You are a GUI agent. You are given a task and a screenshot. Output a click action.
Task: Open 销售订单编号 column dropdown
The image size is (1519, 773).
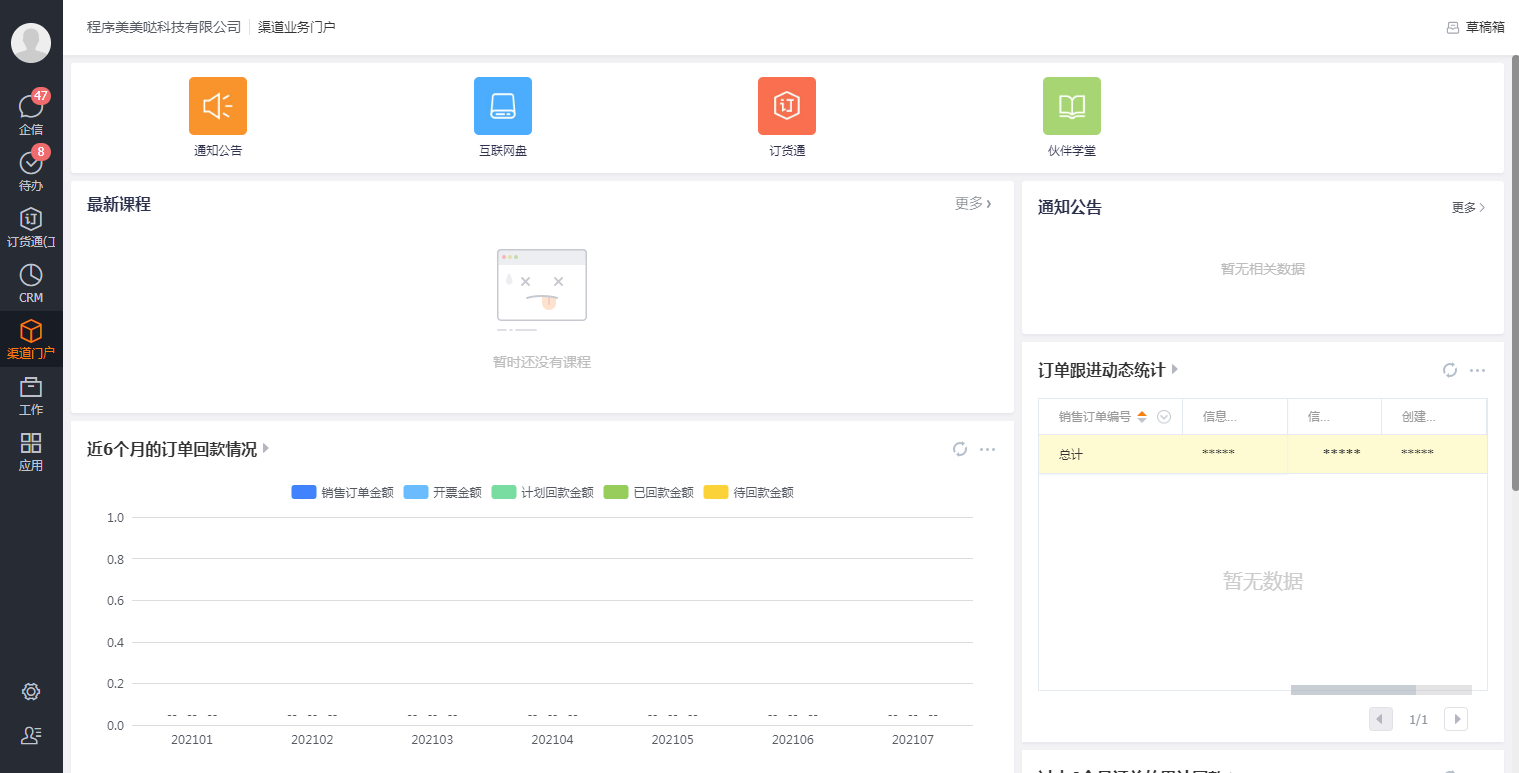[1164, 417]
